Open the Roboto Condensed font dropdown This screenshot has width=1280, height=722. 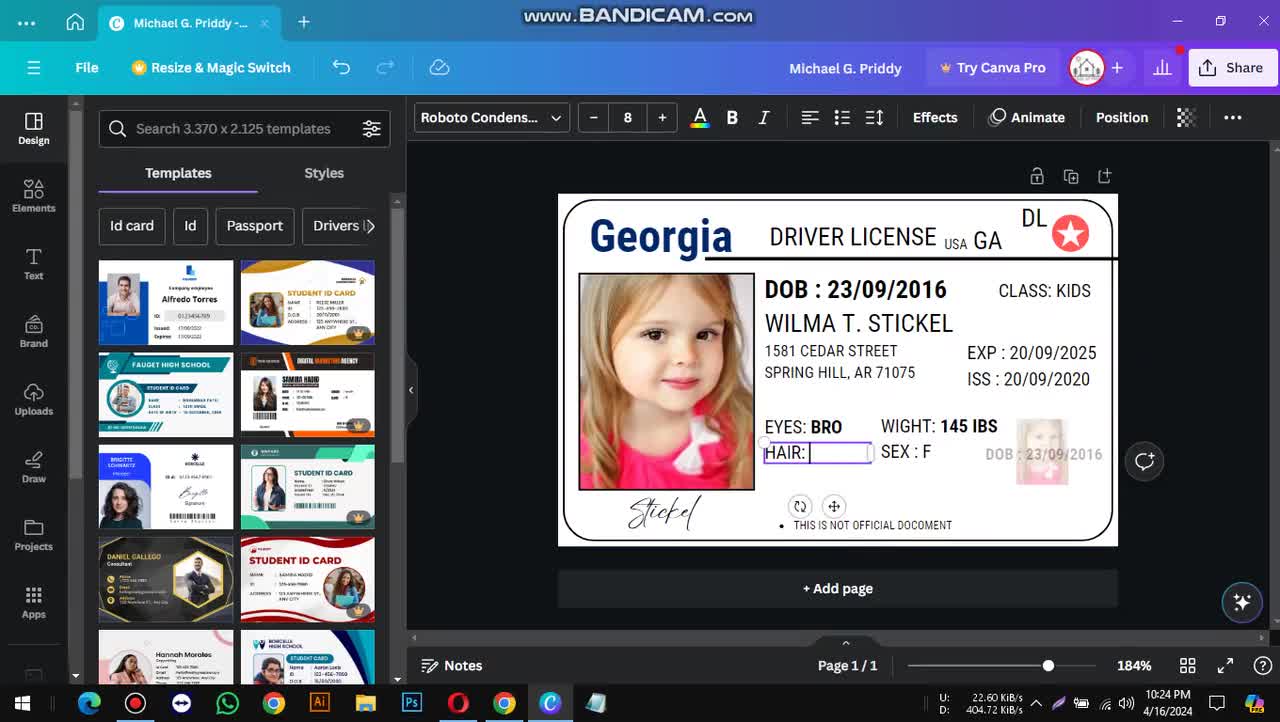(491, 117)
